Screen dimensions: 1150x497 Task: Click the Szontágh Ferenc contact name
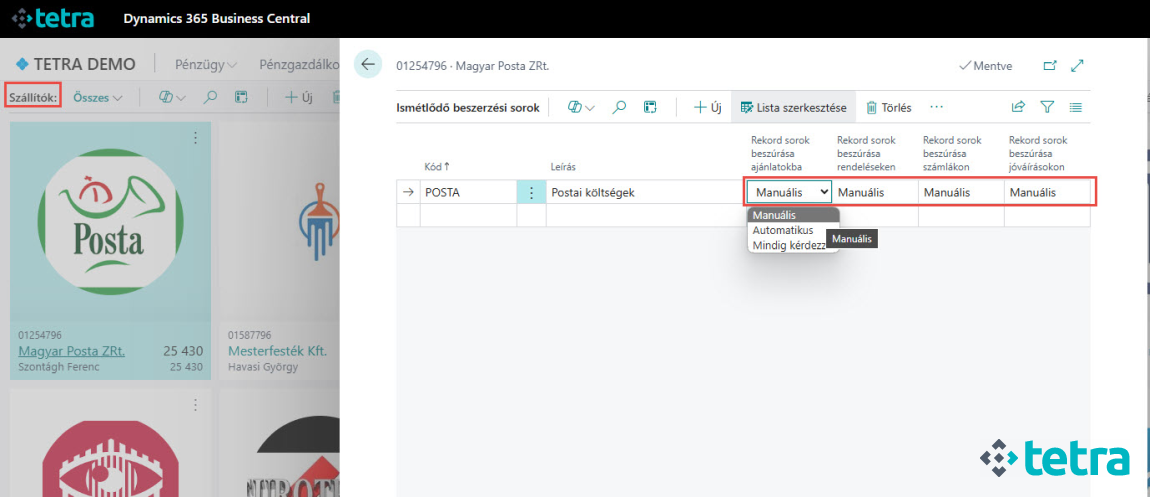tap(58, 367)
